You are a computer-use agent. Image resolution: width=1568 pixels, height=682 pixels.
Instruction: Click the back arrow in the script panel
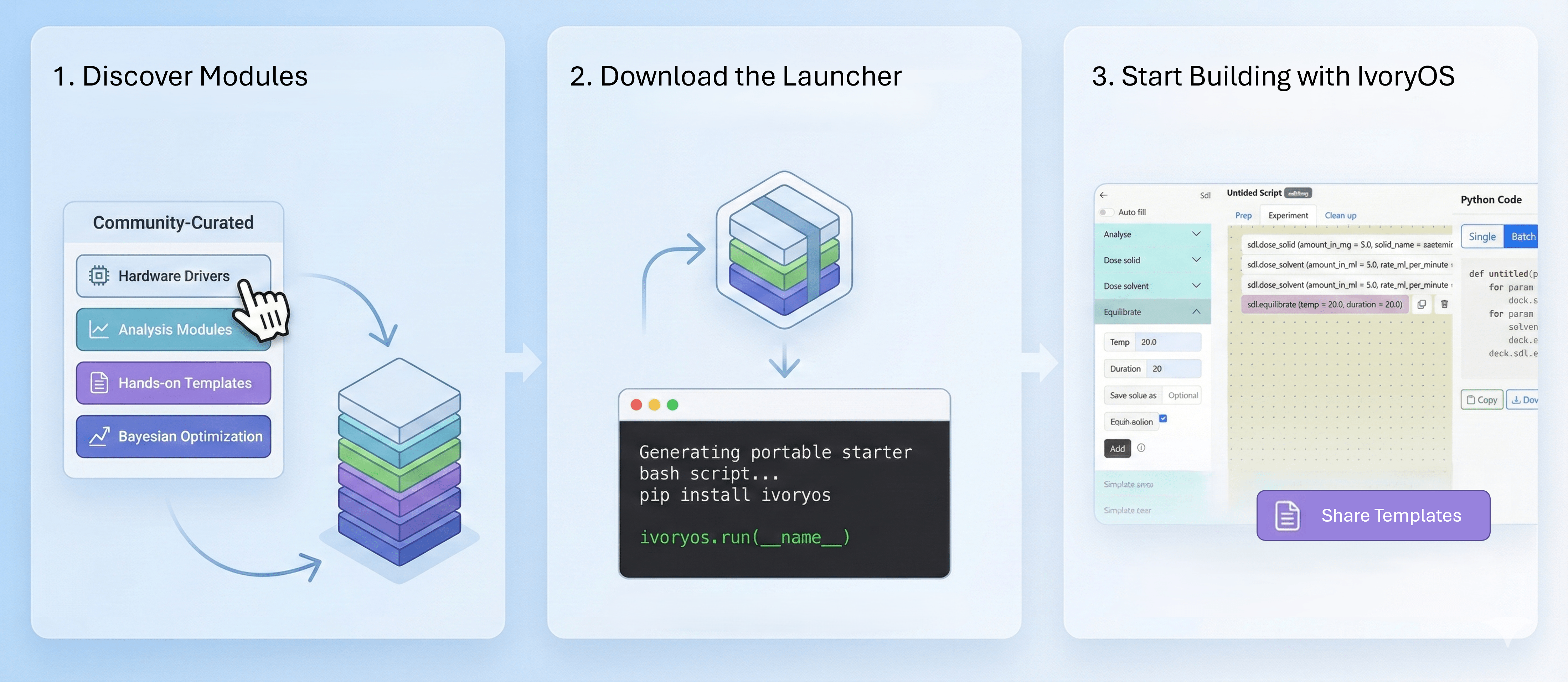(1104, 195)
